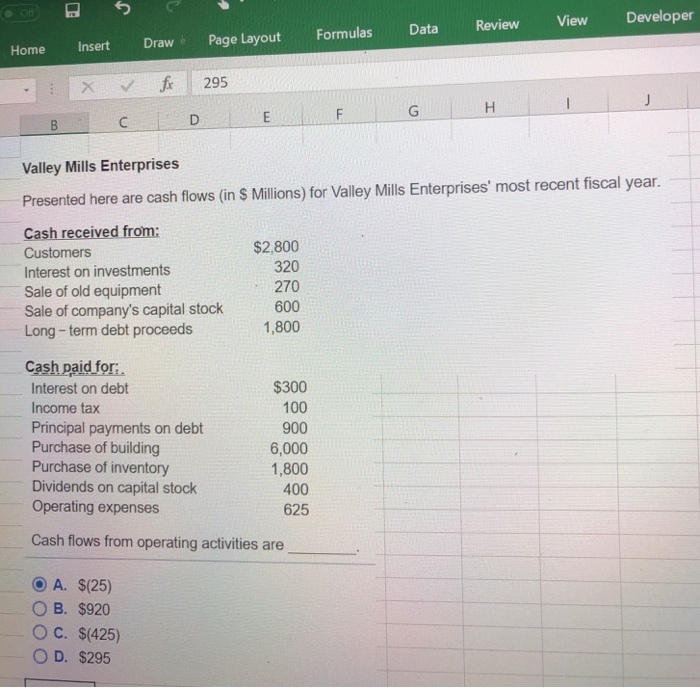Click the Principal payments on debt value 900

[295, 428]
